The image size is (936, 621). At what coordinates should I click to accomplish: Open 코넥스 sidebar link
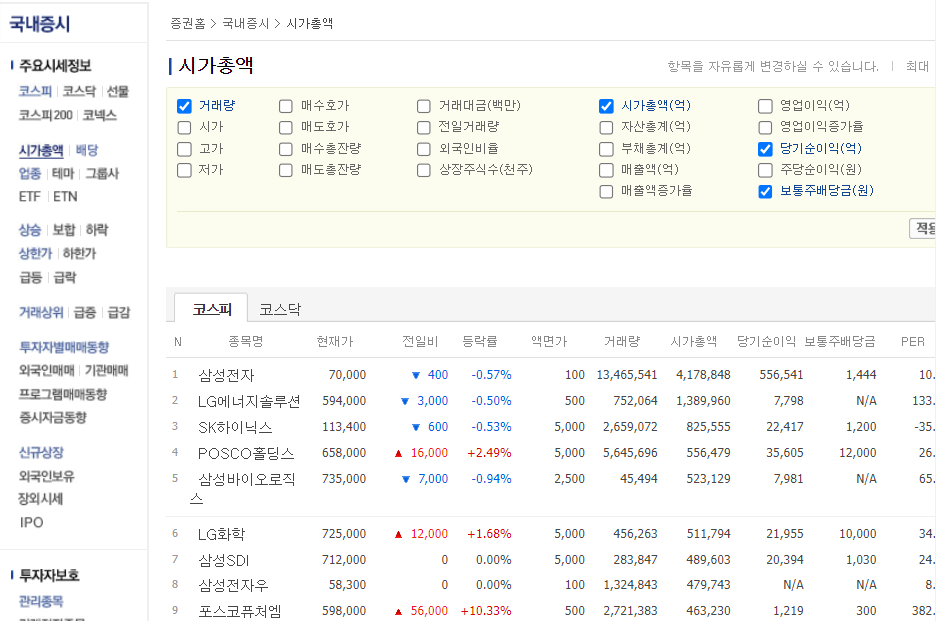[100, 115]
